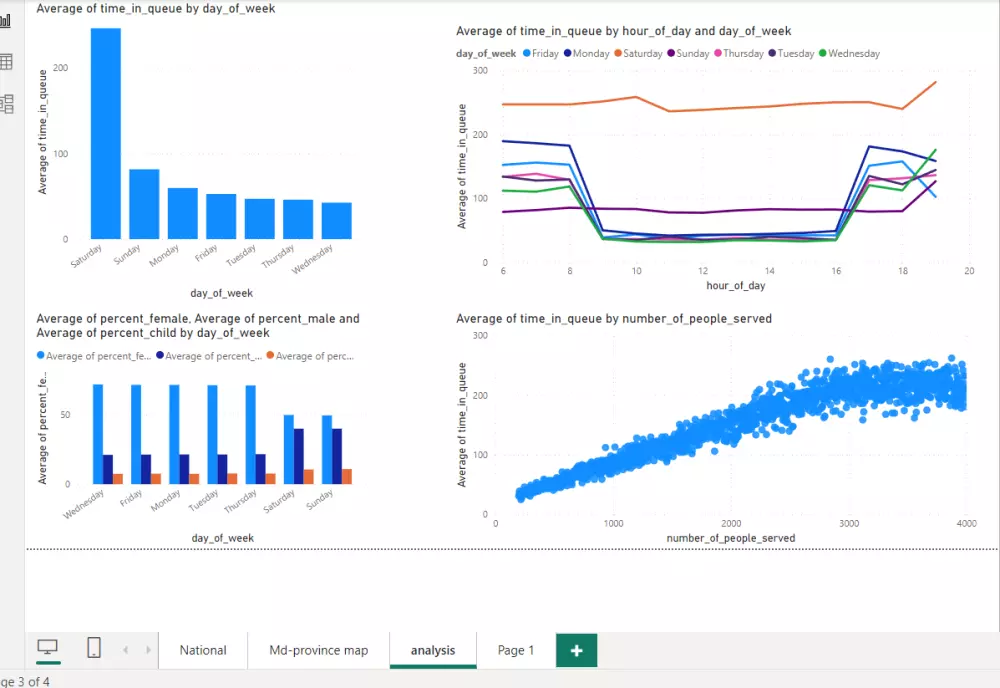This screenshot has height=688, width=1000.
Task: Click Thursday legend item
Action: 739,54
